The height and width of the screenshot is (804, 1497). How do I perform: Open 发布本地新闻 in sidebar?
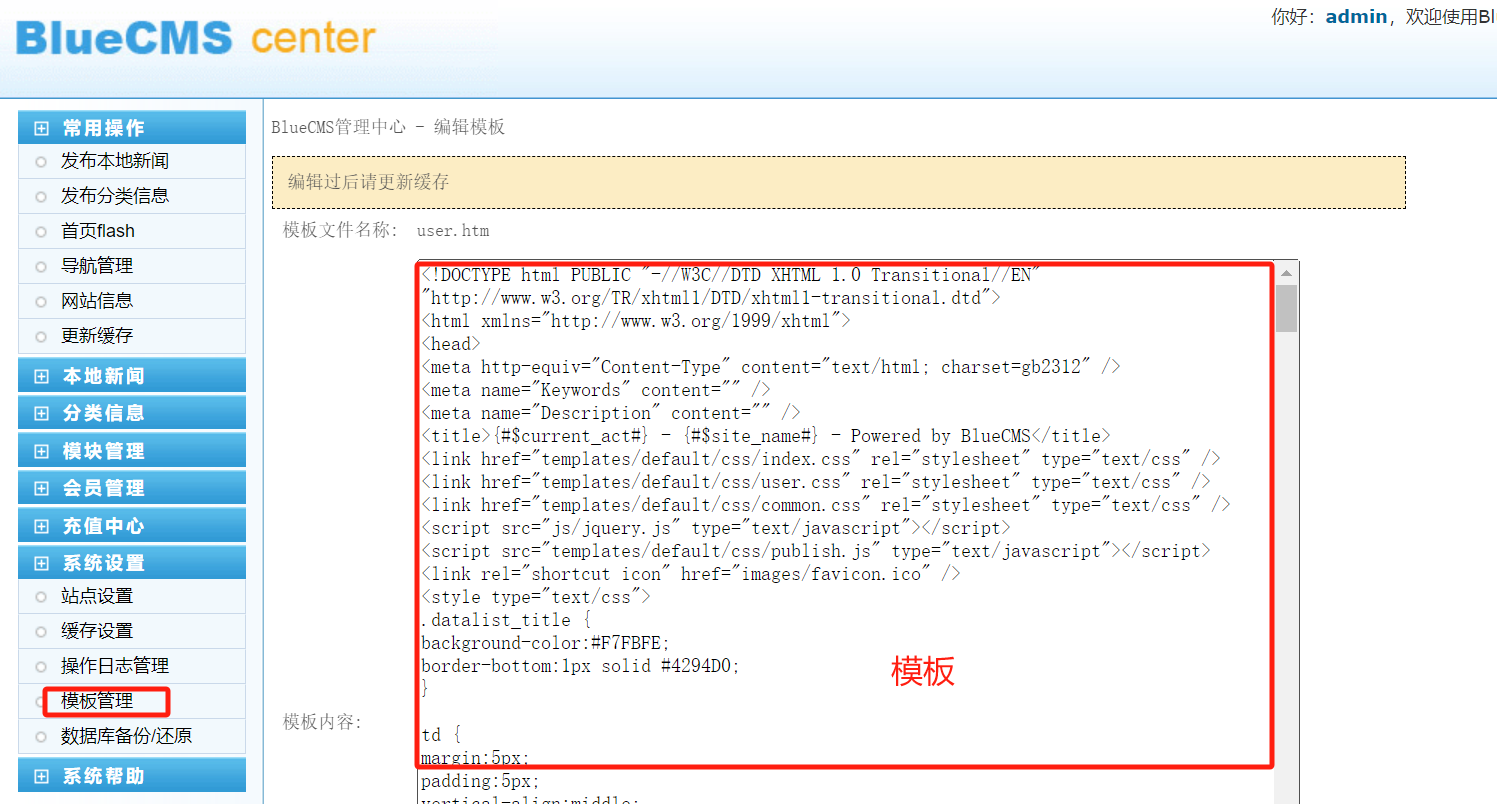pyautogui.click(x=114, y=161)
